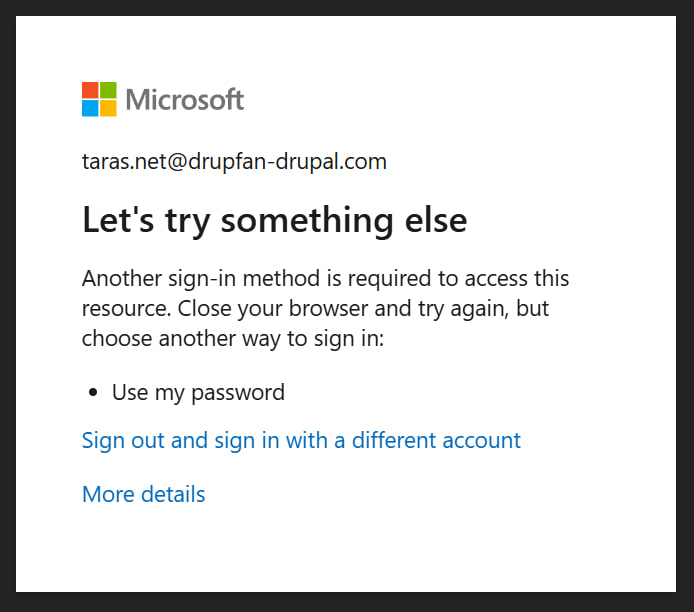
Task: Click the yellow square of Microsoft logo
Action: click(x=108, y=108)
